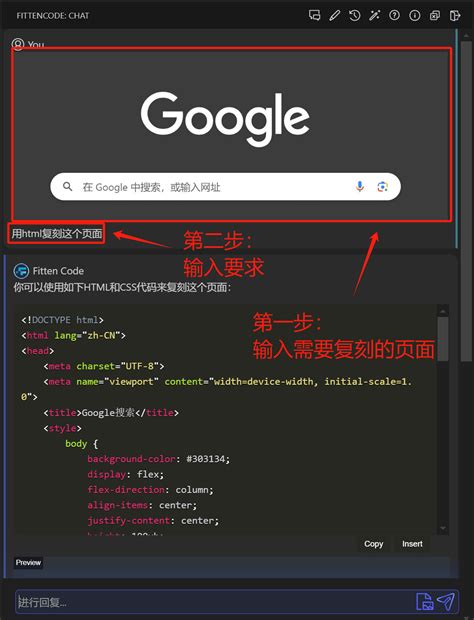Viewport: 474px width, 620px height.
Task: Open the uploaded Google page image
Action: [231, 134]
